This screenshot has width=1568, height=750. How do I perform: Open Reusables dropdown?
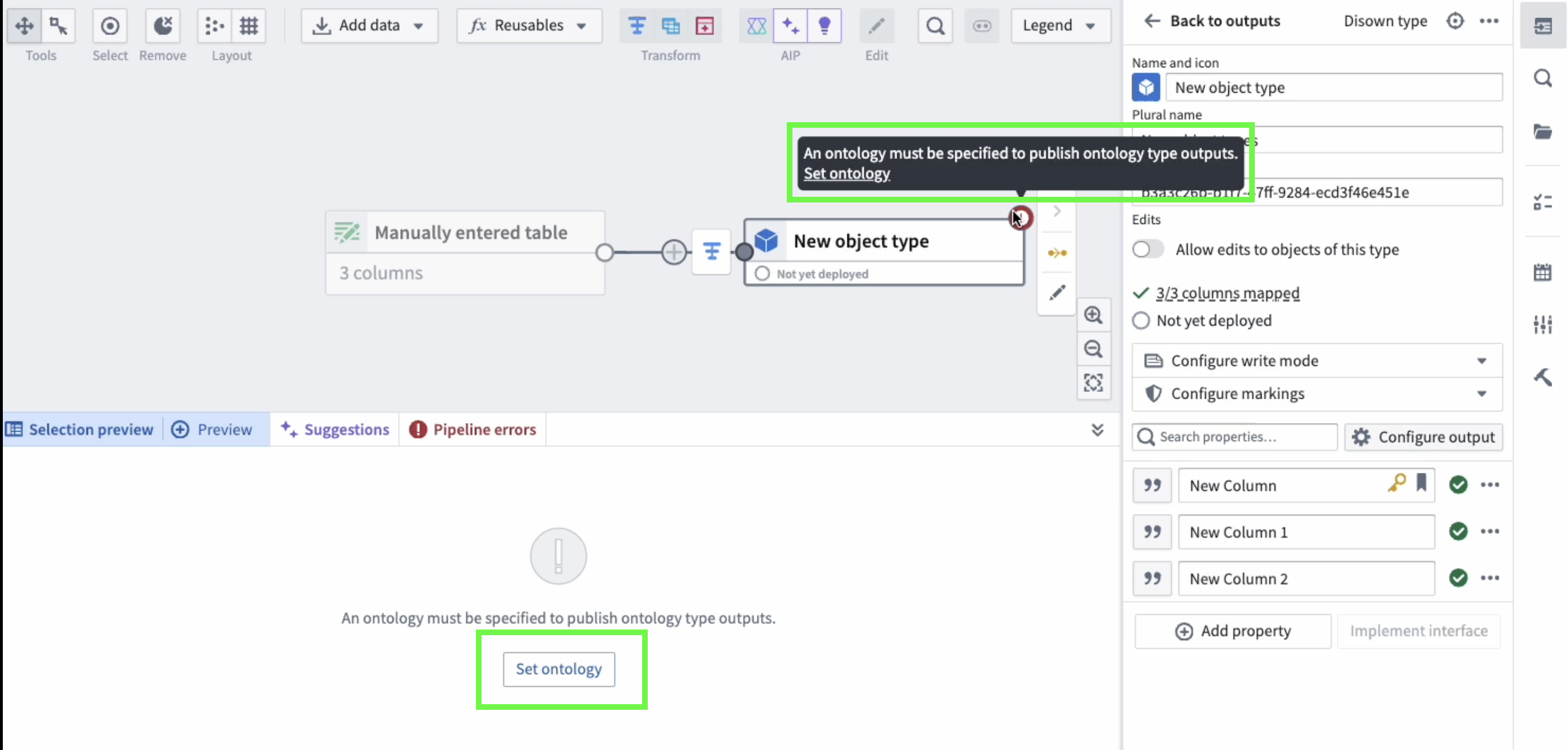coord(529,25)
